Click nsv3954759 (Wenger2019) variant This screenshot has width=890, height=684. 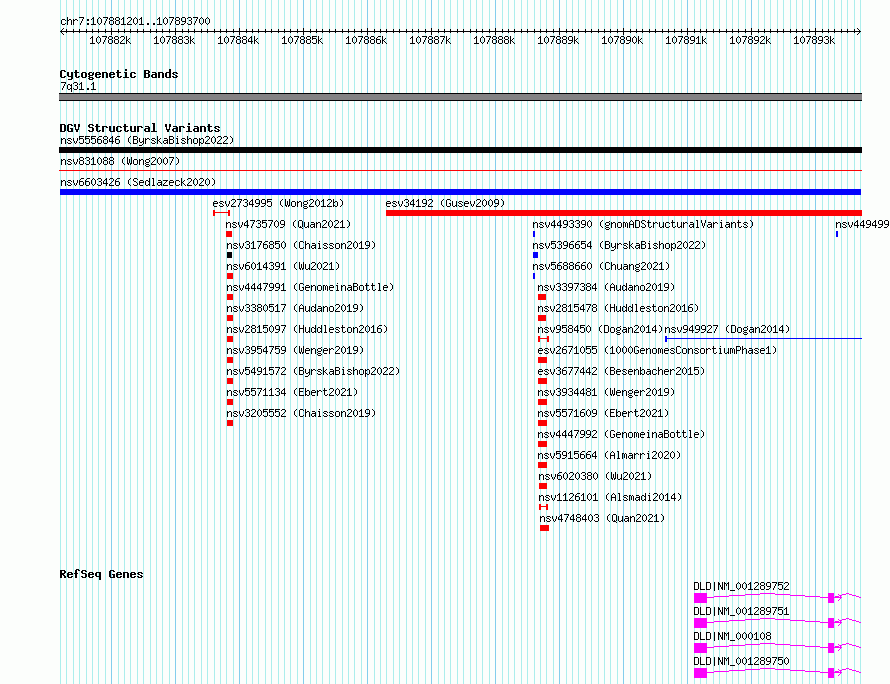point(295,350)
